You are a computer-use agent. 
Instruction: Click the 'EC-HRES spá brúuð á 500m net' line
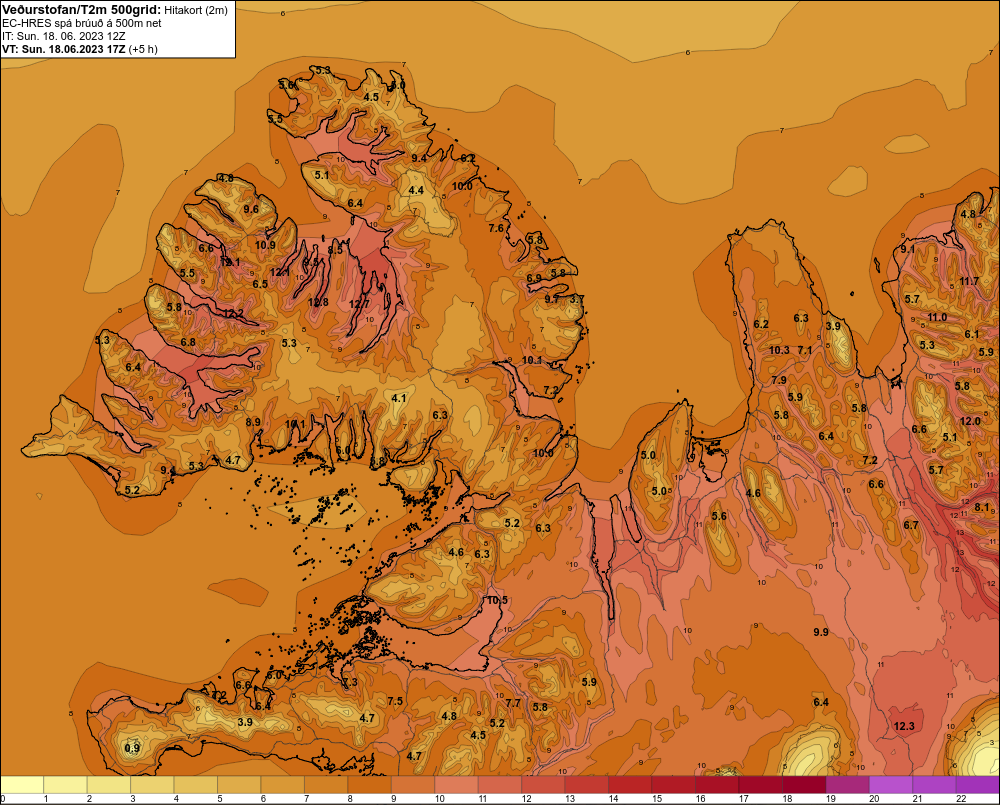click(82, 23)
